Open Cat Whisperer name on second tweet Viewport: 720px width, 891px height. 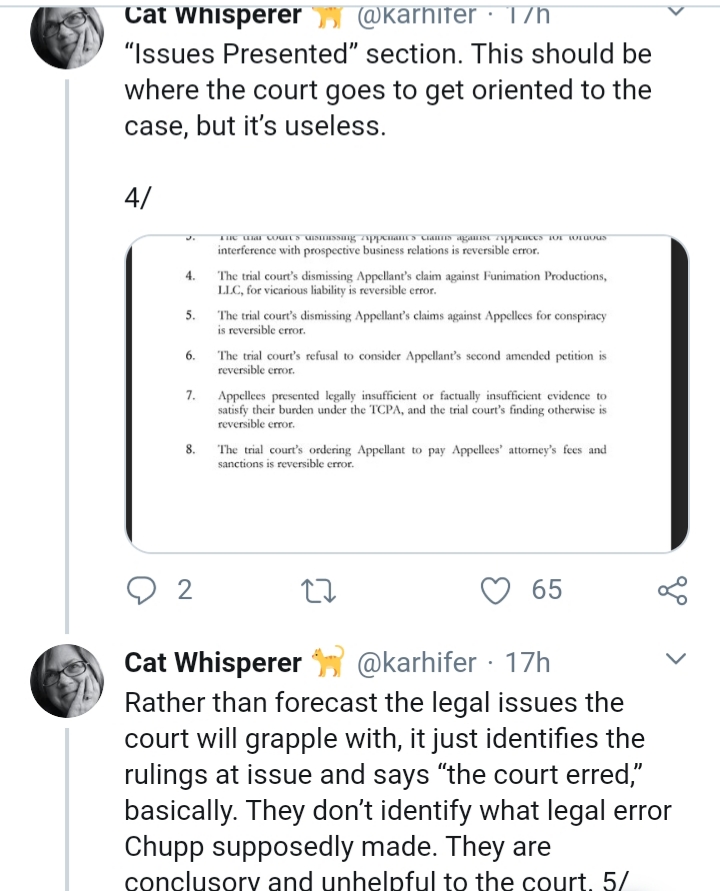[x=213, y=663]
